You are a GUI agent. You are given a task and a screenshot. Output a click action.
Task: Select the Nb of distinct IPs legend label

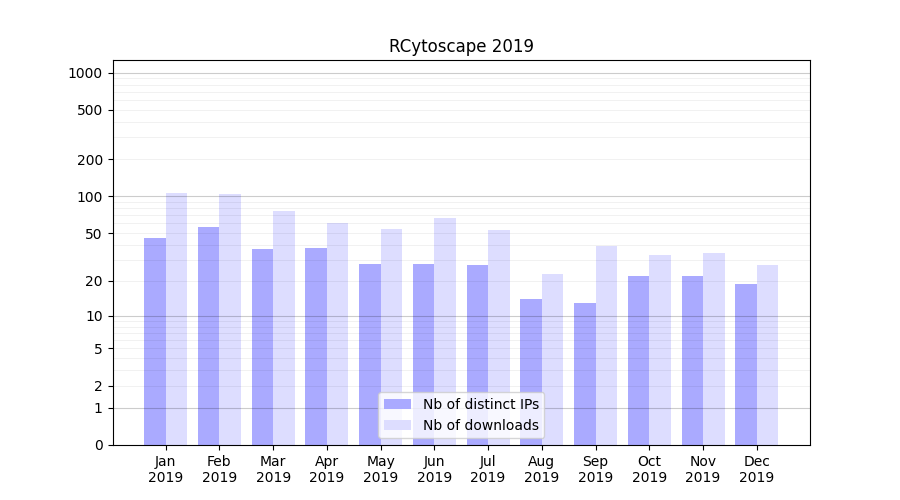tap(480, 404)
